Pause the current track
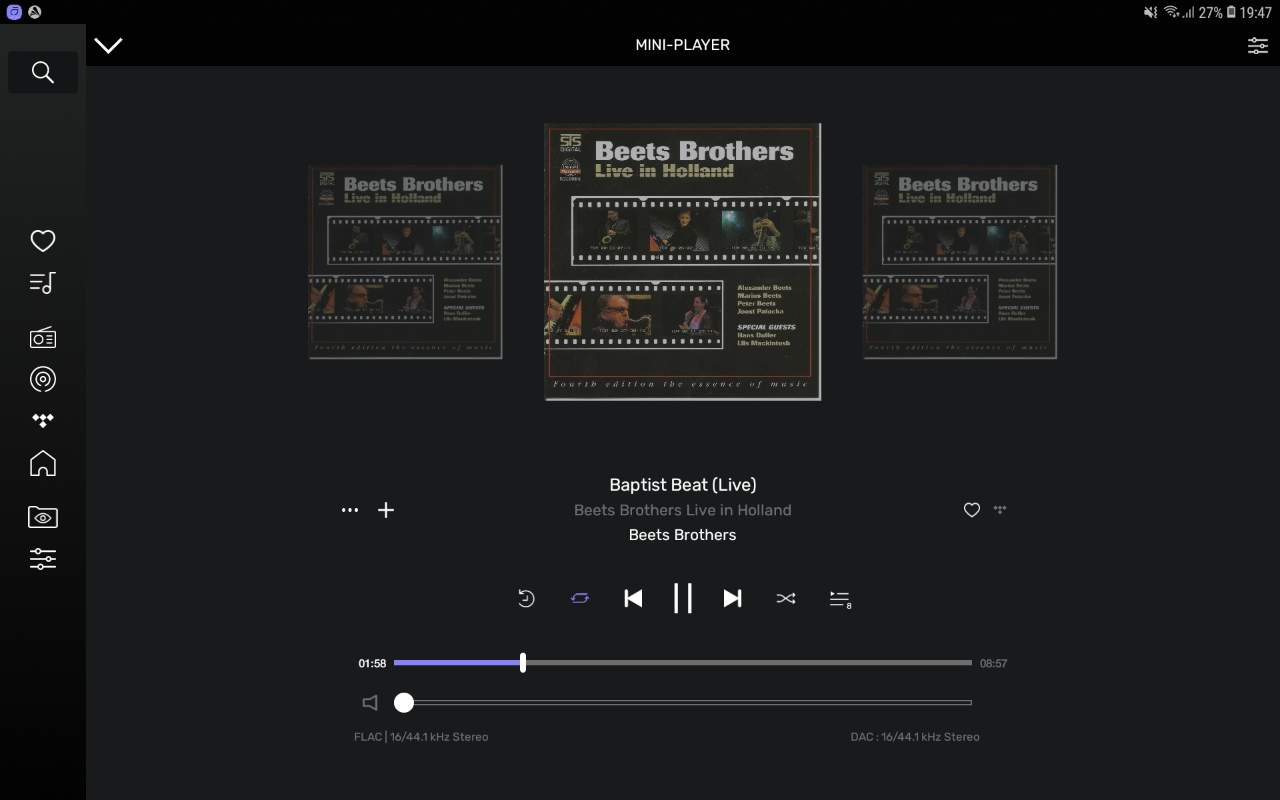 pos(683,598)
